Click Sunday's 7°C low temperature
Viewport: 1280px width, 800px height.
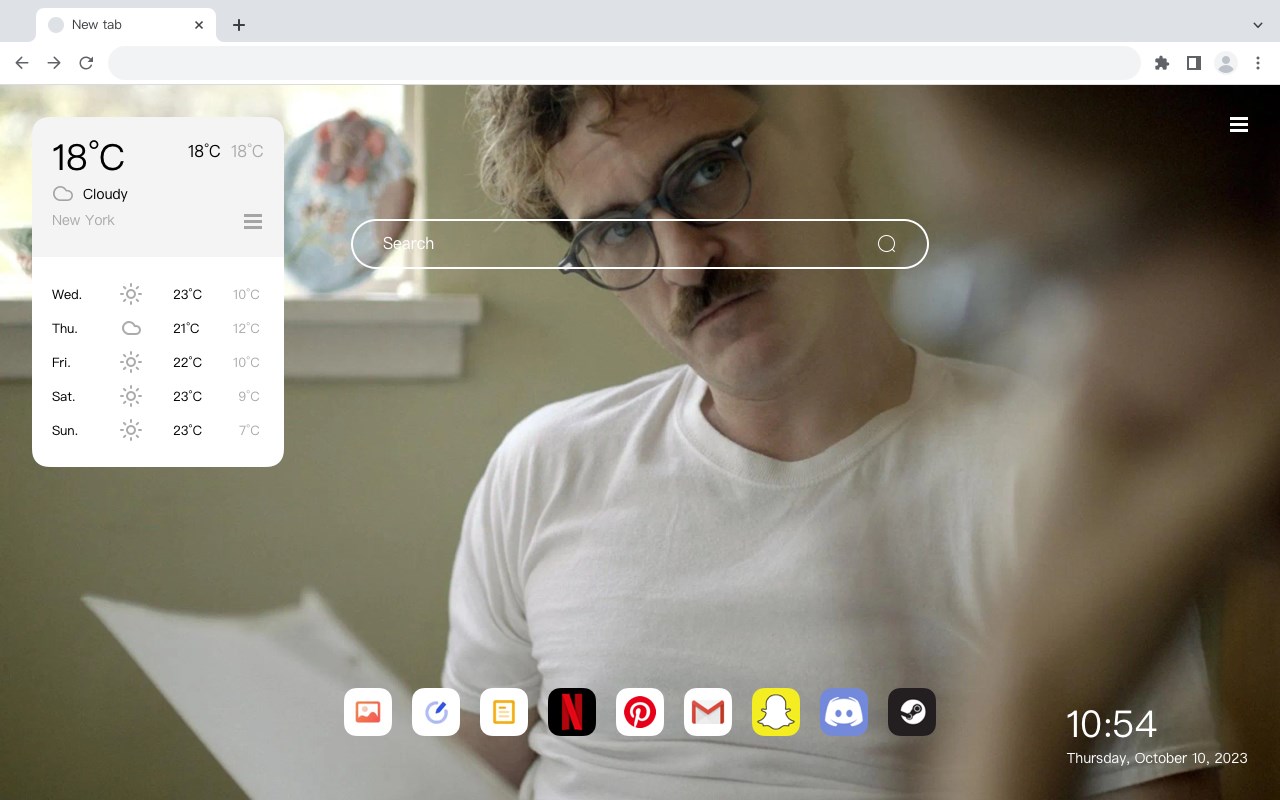tap(250, 430)
